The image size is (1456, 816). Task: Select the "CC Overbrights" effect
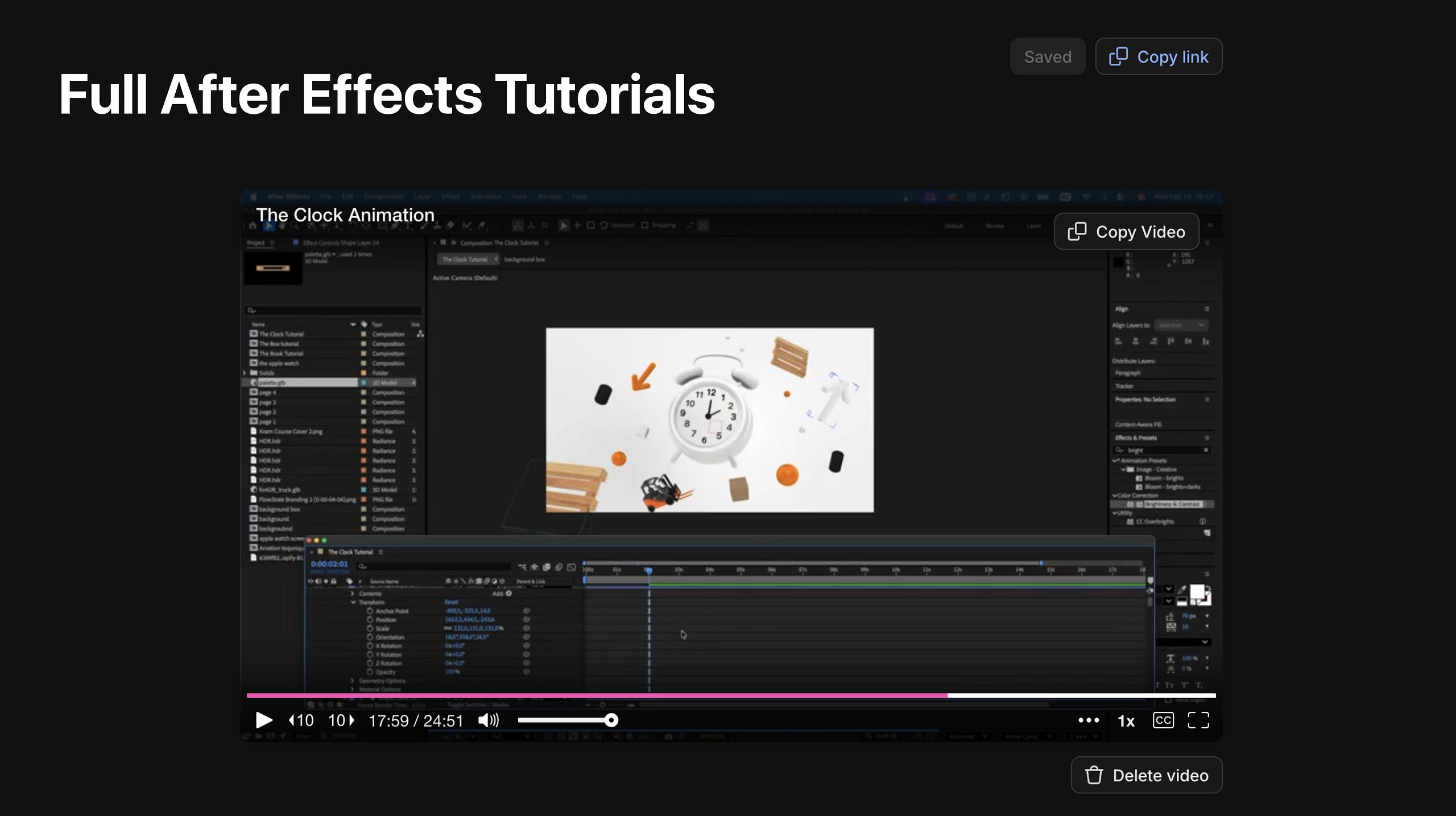tap(1155, 521)
